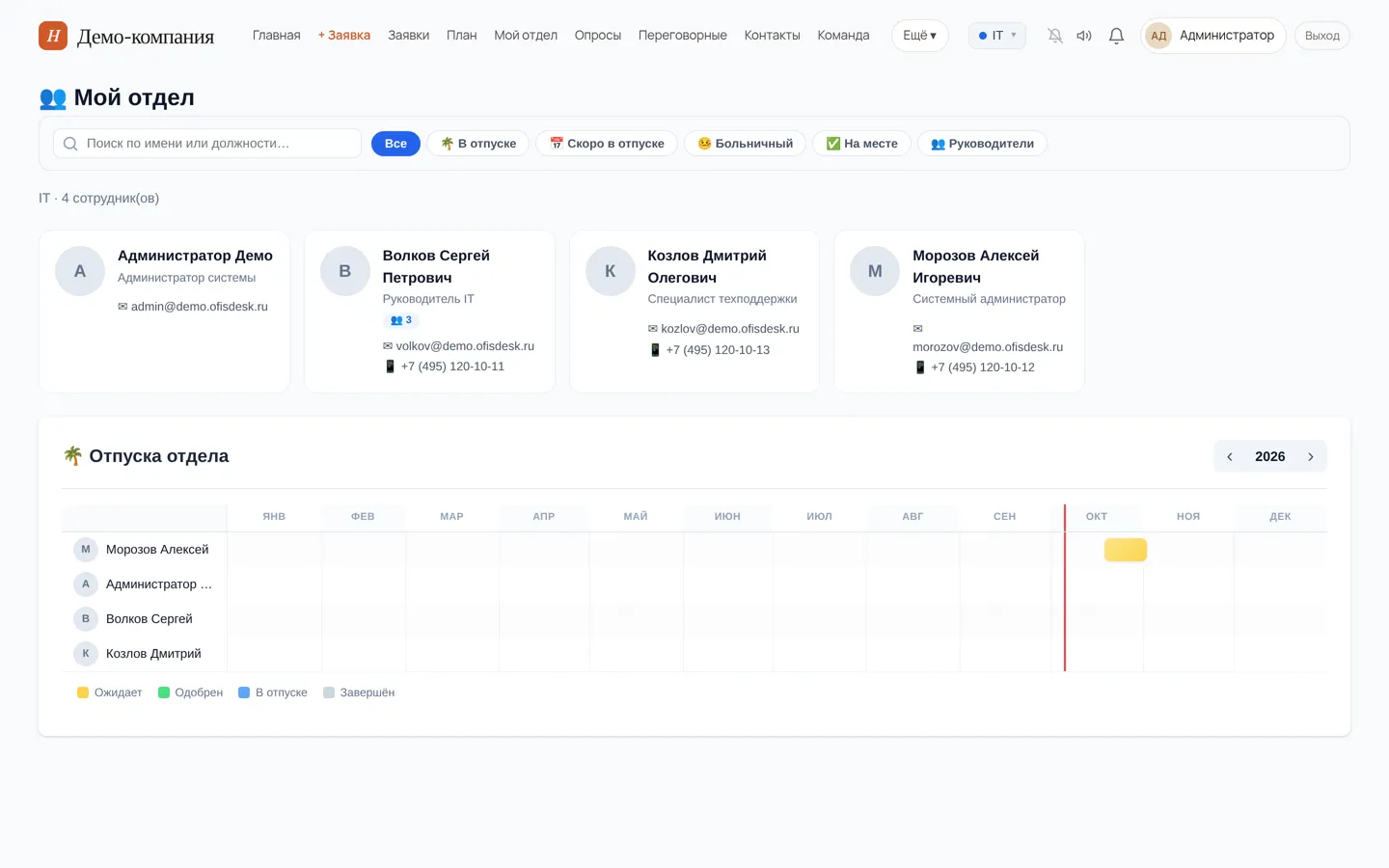The width and height of the screenshot is (1389, 868).
Task: Open the notifications bell
Action: [x=1116, y=36]
